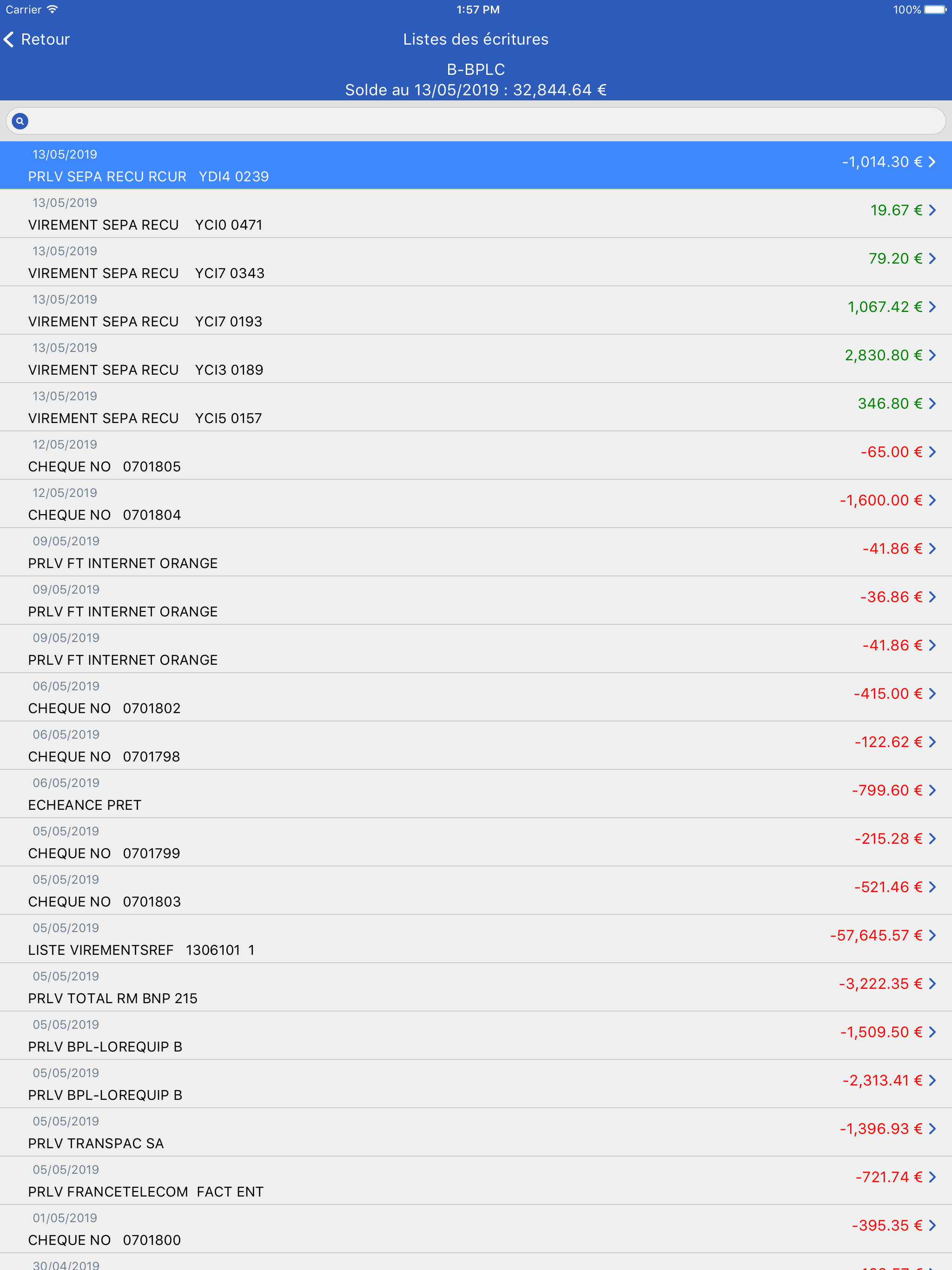Open CHEQUE NO 0701798 entry

(476, 745)
